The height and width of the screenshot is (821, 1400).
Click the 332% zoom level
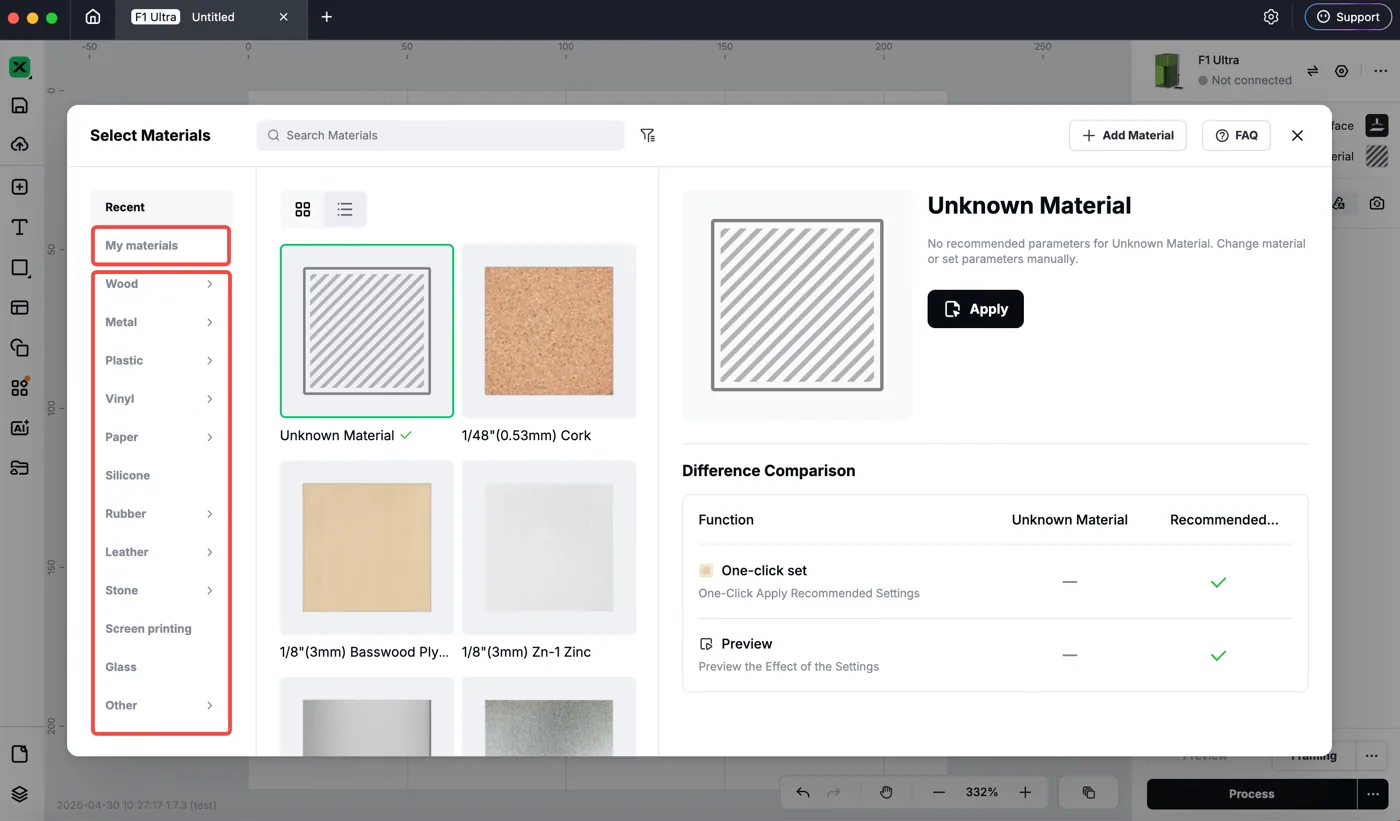point(982,792)
